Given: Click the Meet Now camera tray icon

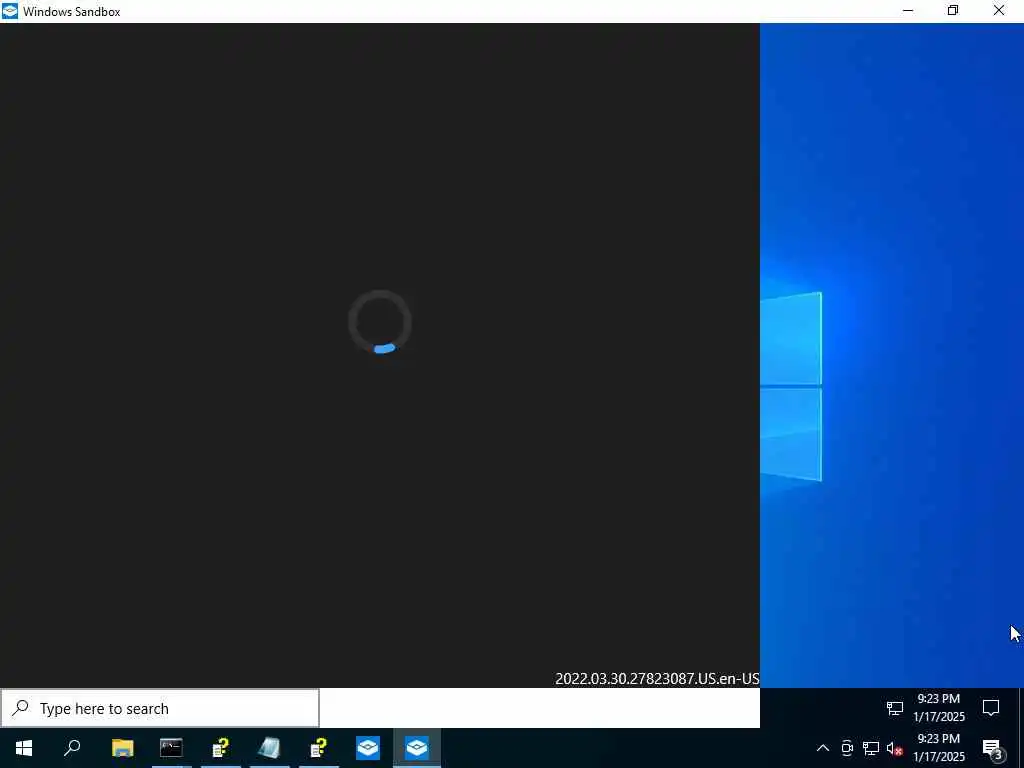Looking at the screenshot, I should point(847,748).
